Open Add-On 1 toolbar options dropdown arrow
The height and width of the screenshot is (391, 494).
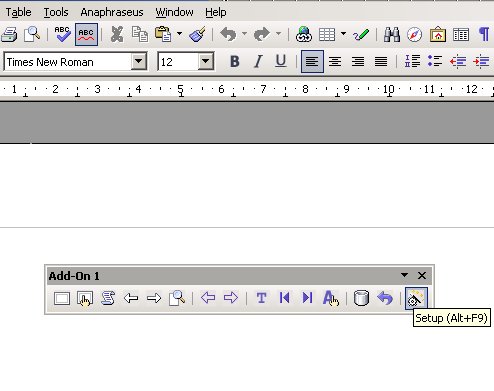[404, 275]
